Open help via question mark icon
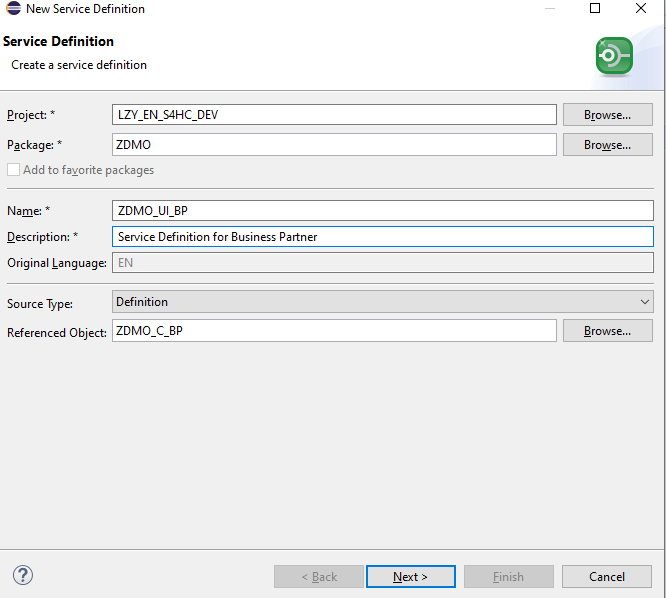 23,575
